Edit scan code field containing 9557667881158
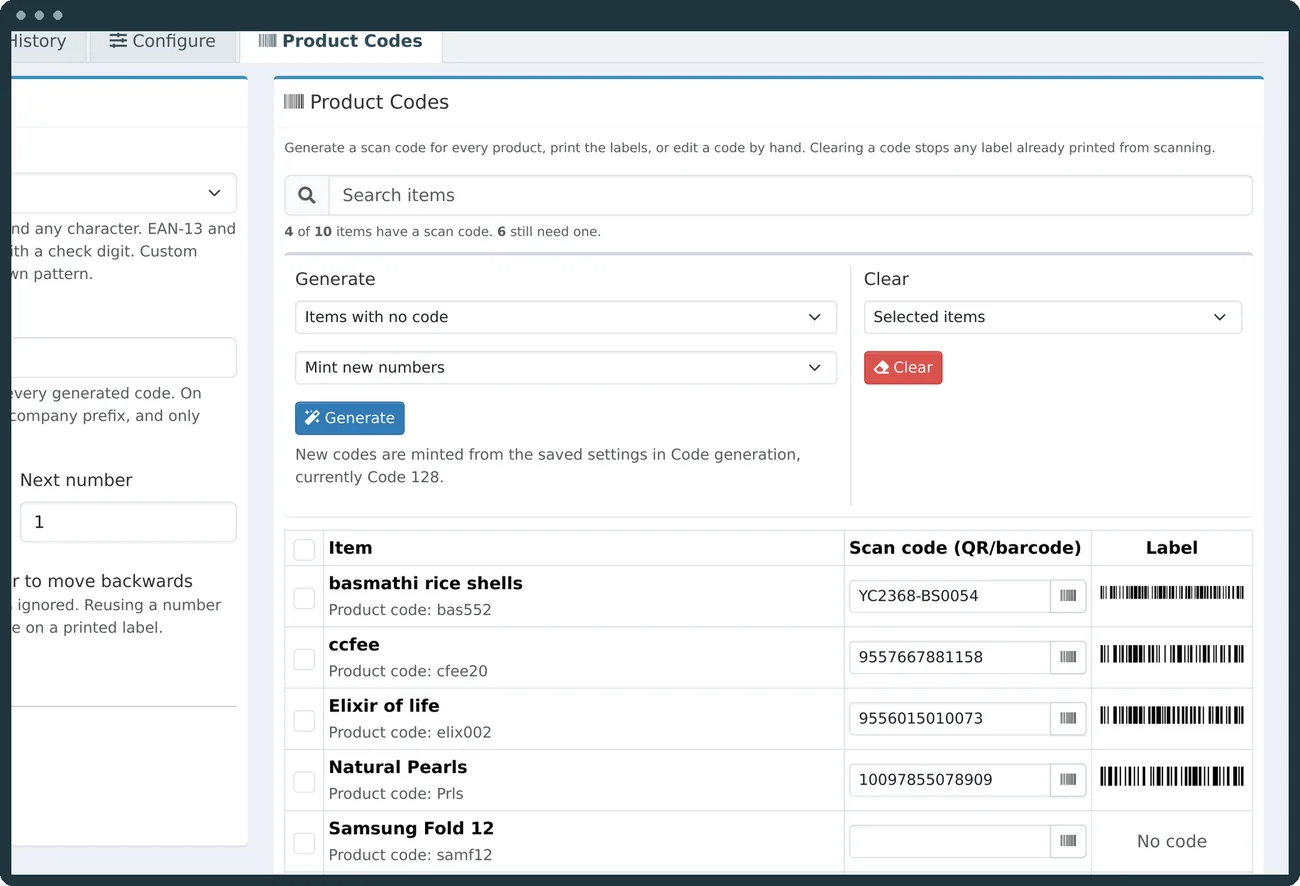 950,657
